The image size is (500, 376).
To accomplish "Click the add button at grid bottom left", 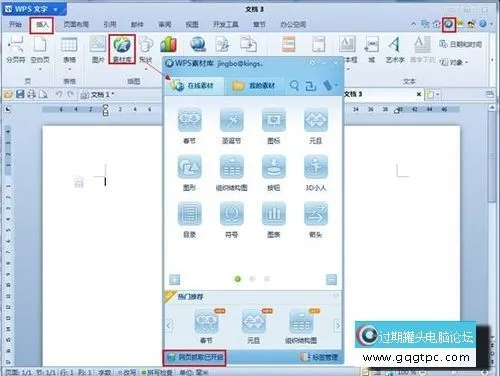I will (x=174, y=279).
